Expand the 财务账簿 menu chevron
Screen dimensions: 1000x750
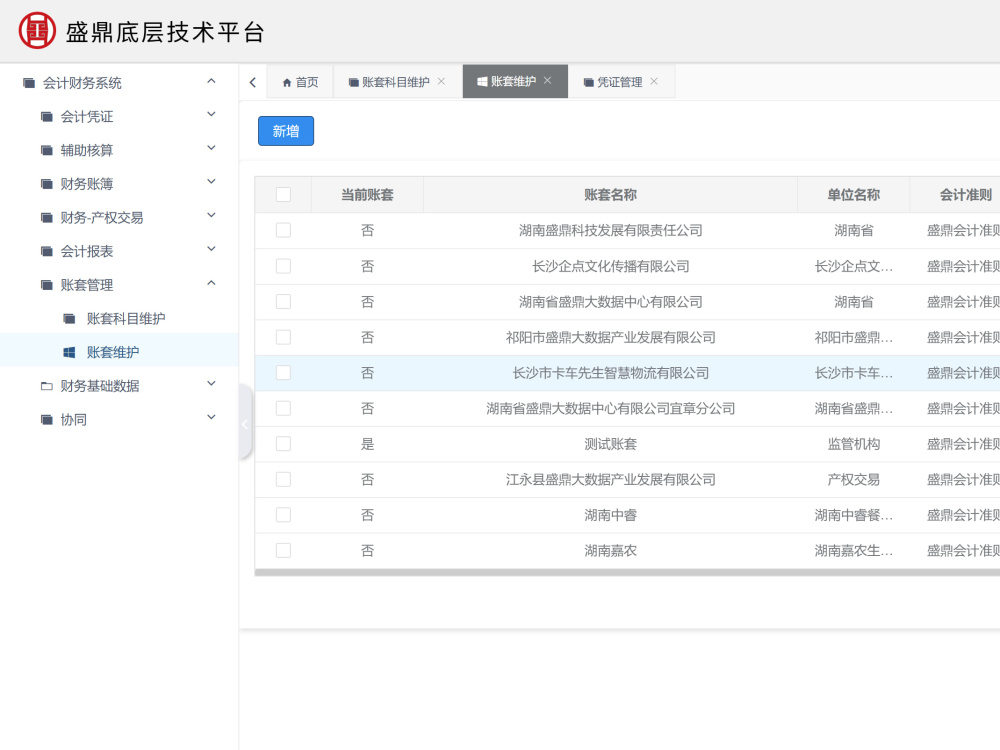click(x=211, y=182)
